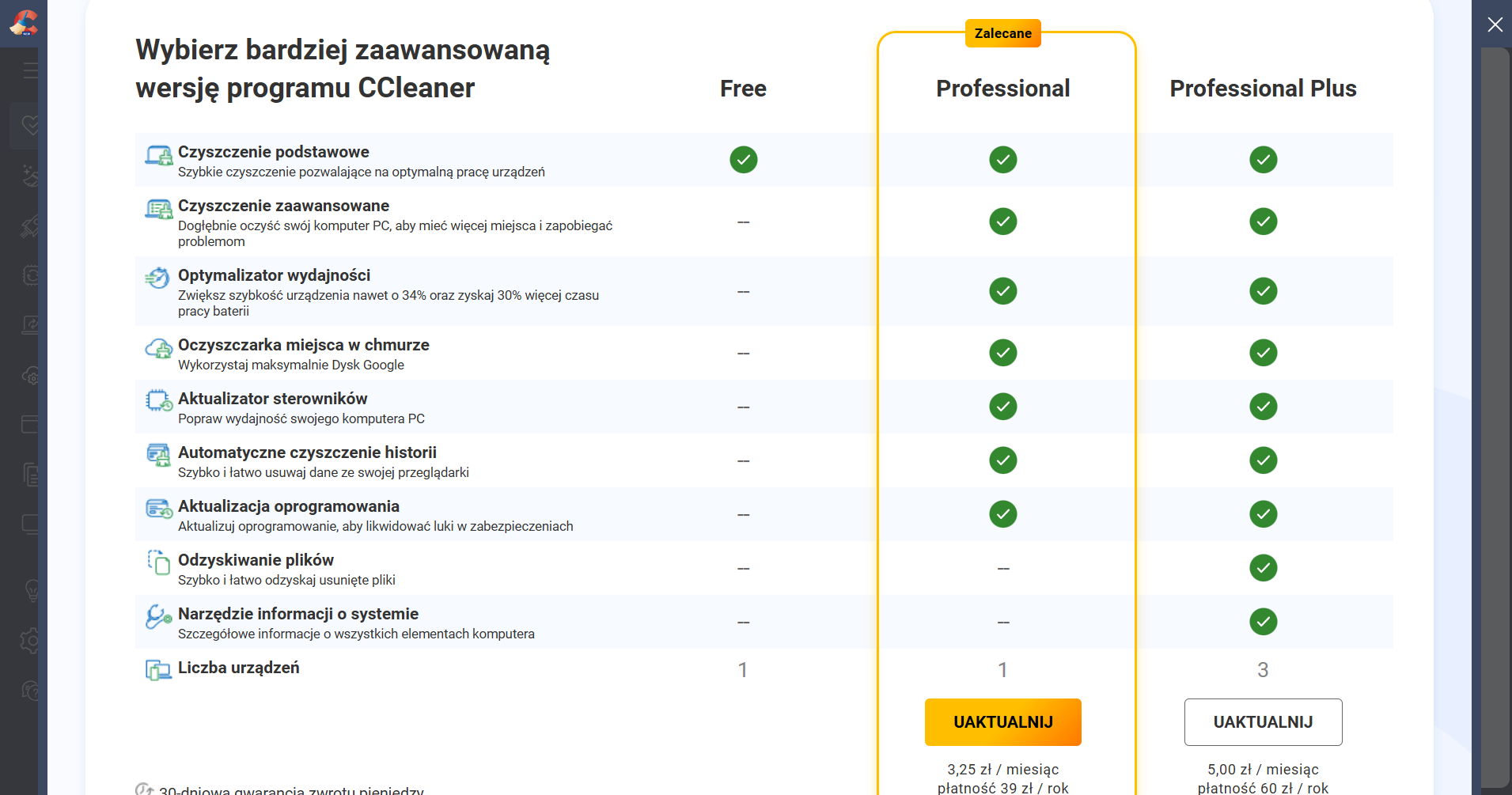Click the Oczyszczarka miejsca w chmurze cloud icon
1512x795 pixels.
coord(158,349)
